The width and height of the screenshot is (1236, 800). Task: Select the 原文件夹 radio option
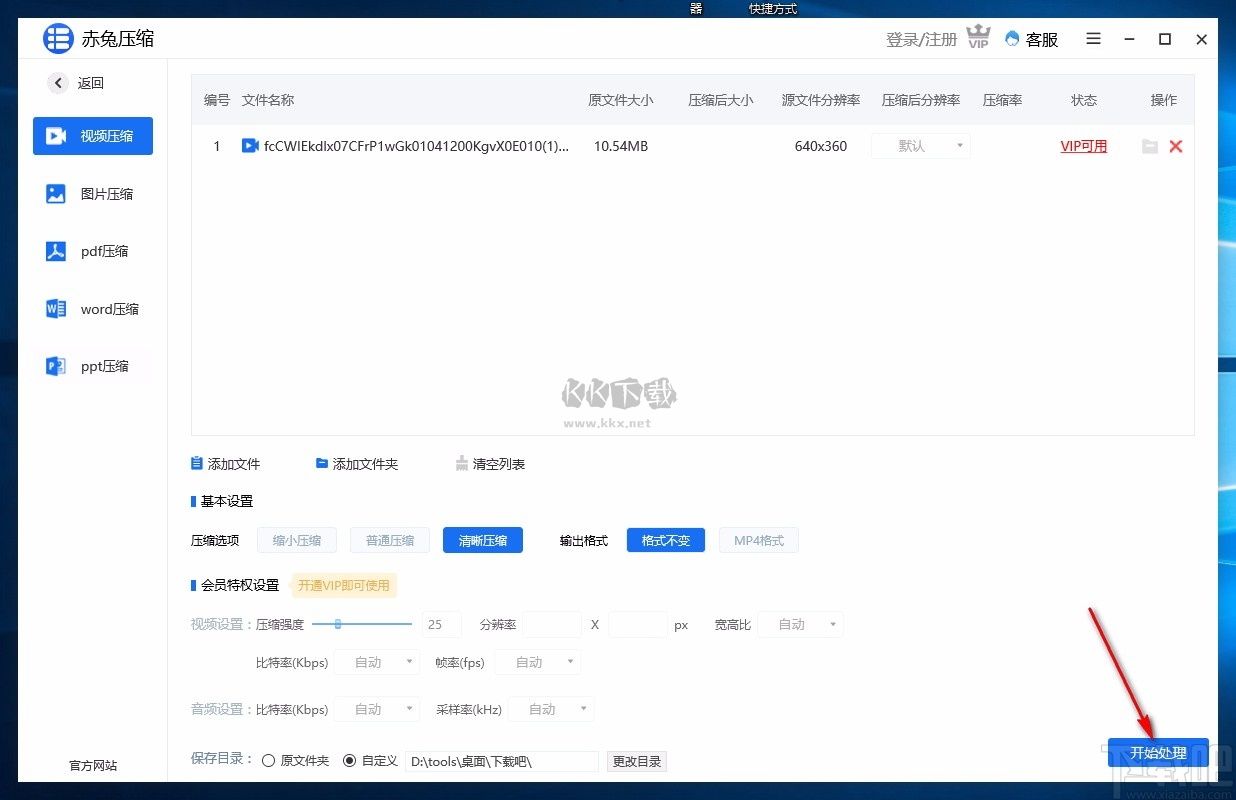(268, 760)
